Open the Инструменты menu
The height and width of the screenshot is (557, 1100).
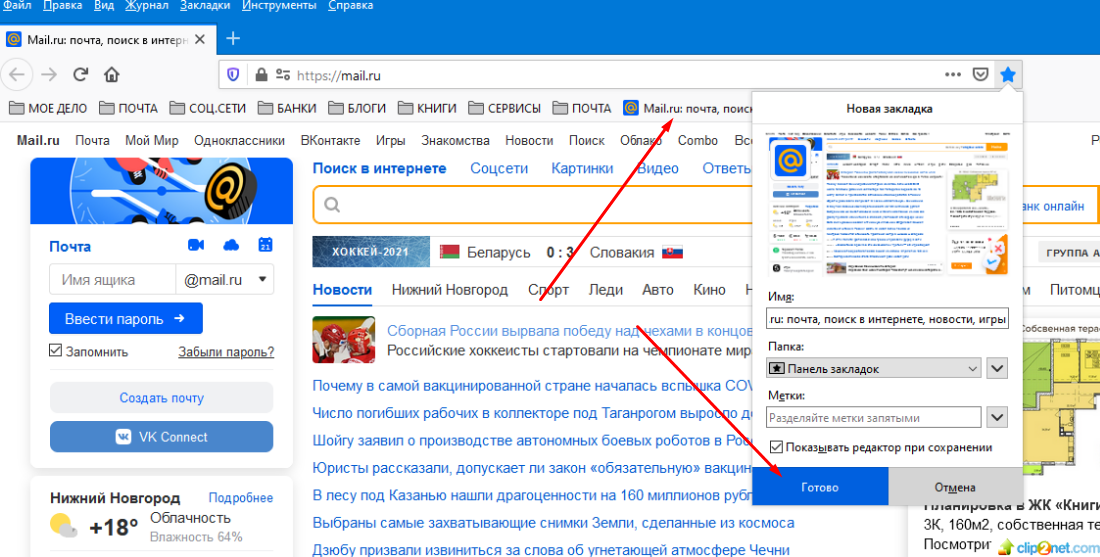(x=279, y=6)
